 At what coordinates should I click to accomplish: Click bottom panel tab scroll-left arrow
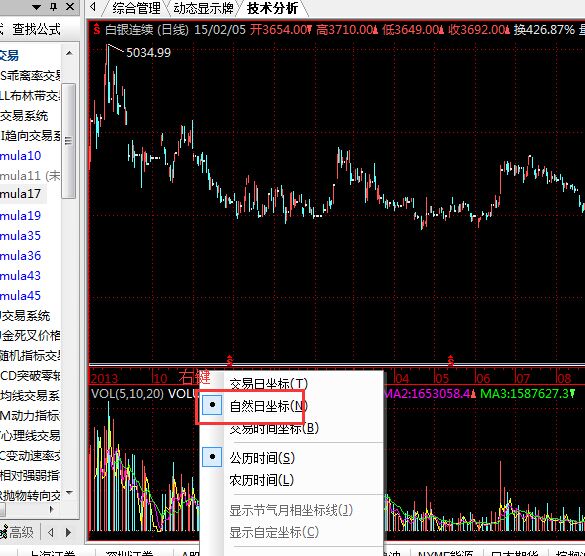pos(51,532)
